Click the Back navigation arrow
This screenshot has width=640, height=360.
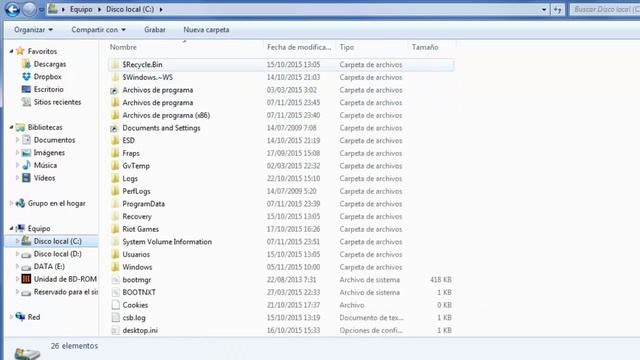click(12, 9)
